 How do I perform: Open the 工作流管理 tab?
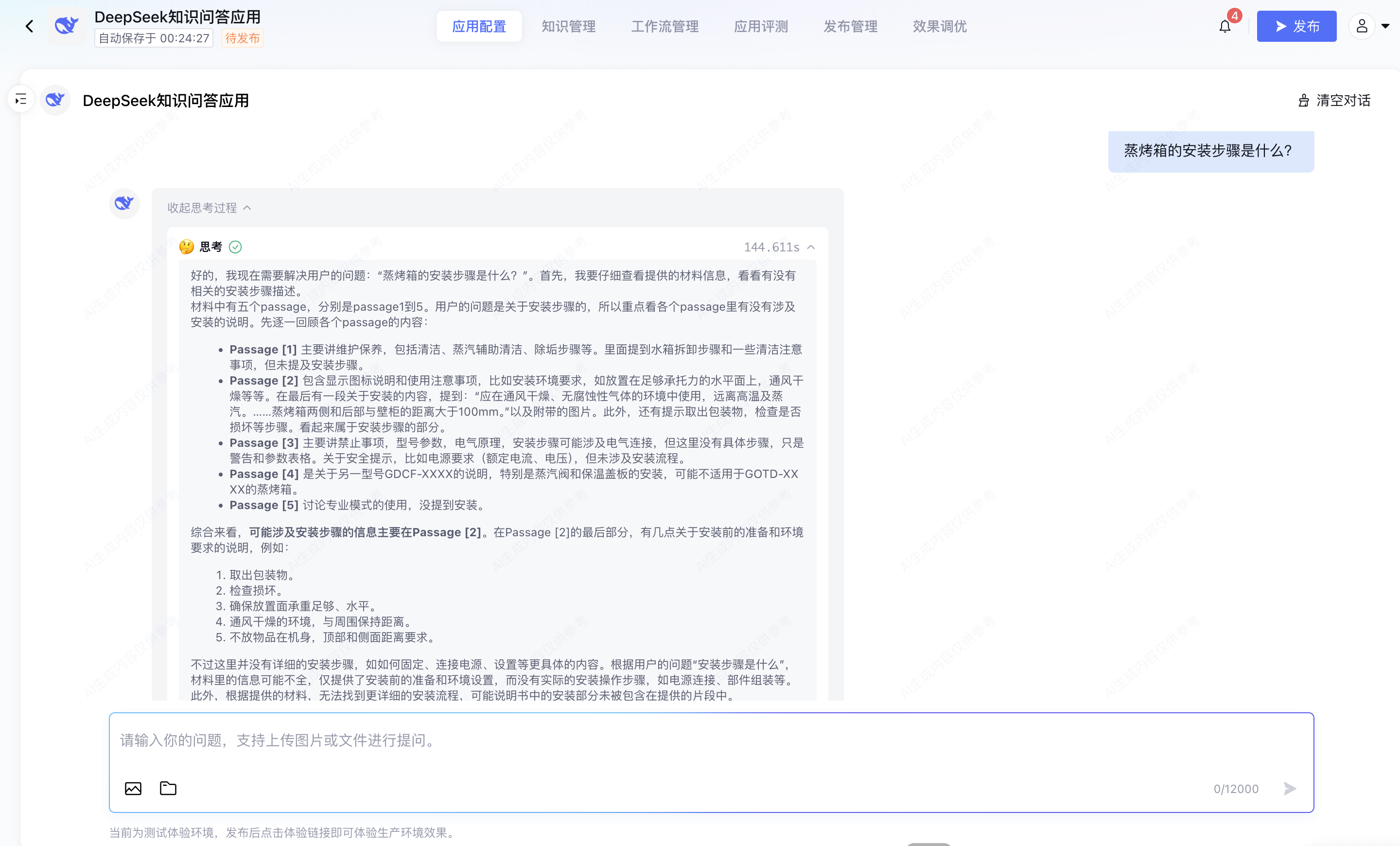click(x=665, y=26)
